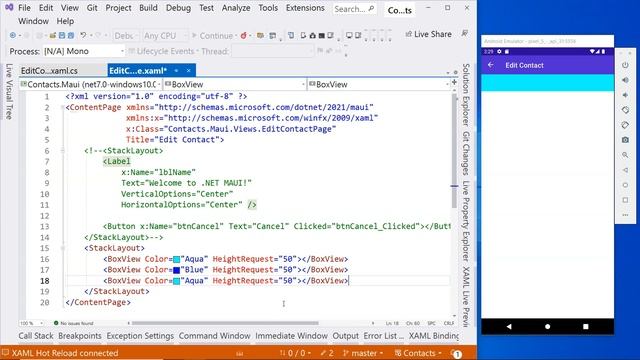Screen dimensions: 640x360
Task: Click the emulator power button
Action: 625,65
